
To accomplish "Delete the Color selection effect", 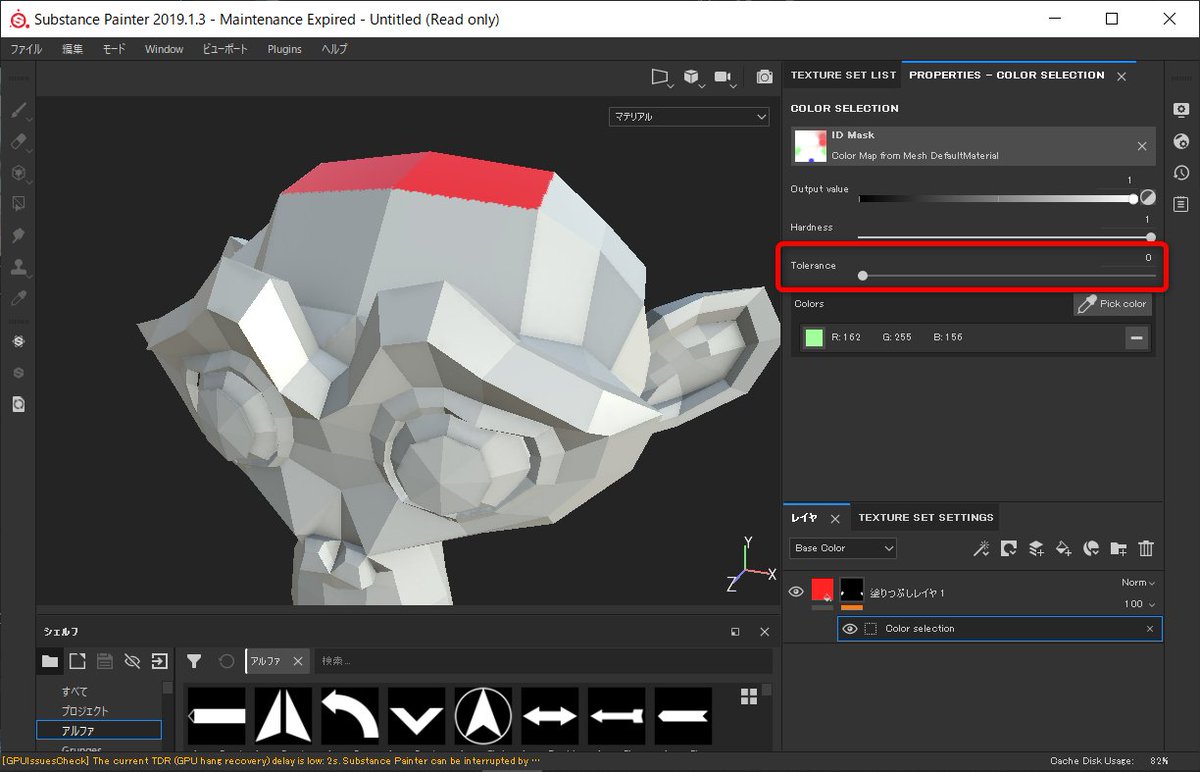I will 1150,629.
